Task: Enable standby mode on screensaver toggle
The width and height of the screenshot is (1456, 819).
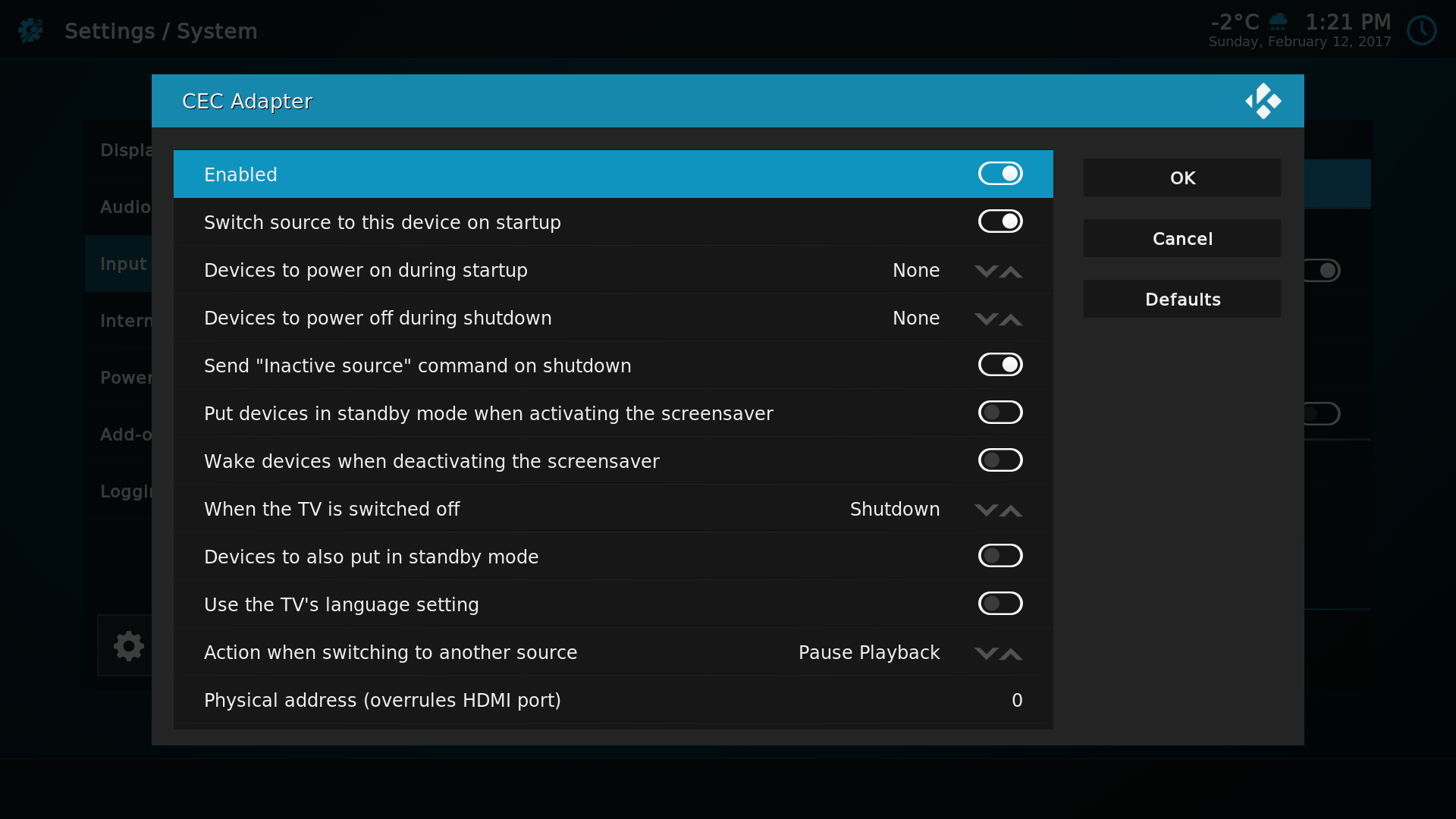Action: coord(999,413)
